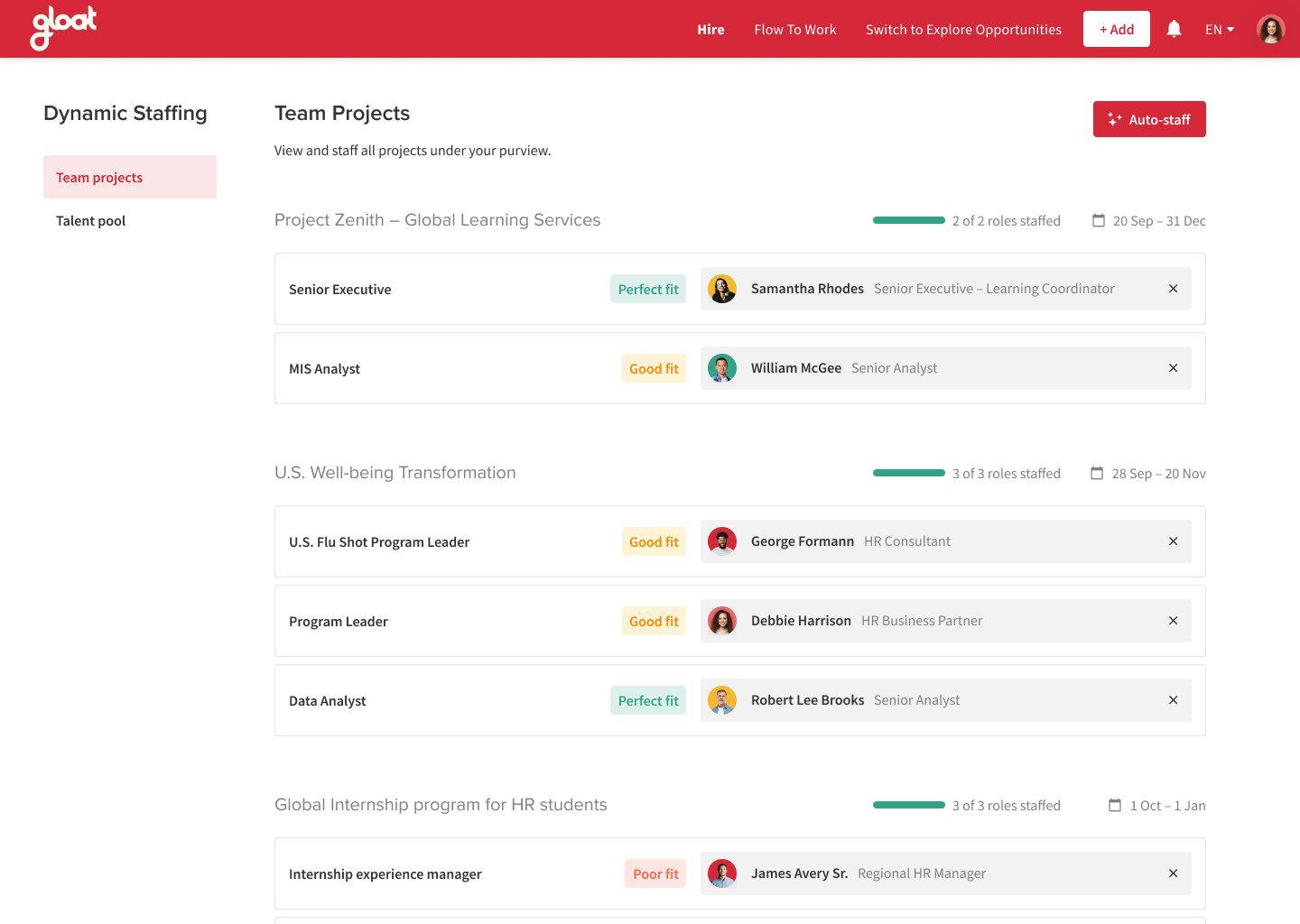Open the Gloat logo home link
The height and width of the screenshot is (924, 1300).
coord(63,28)
